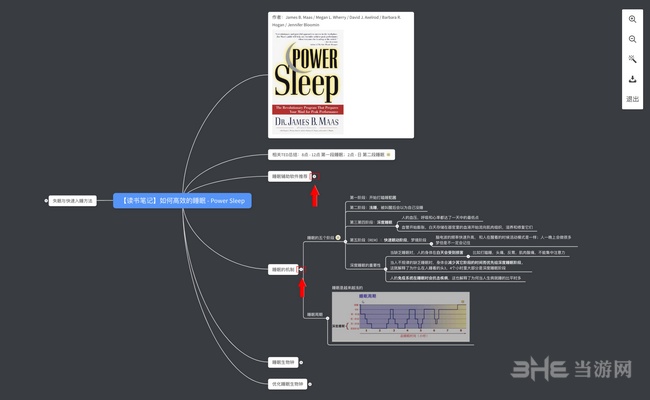Click the Power Sleep book cover image
This screenshot has width=650, height=400.
click(308, 82)
